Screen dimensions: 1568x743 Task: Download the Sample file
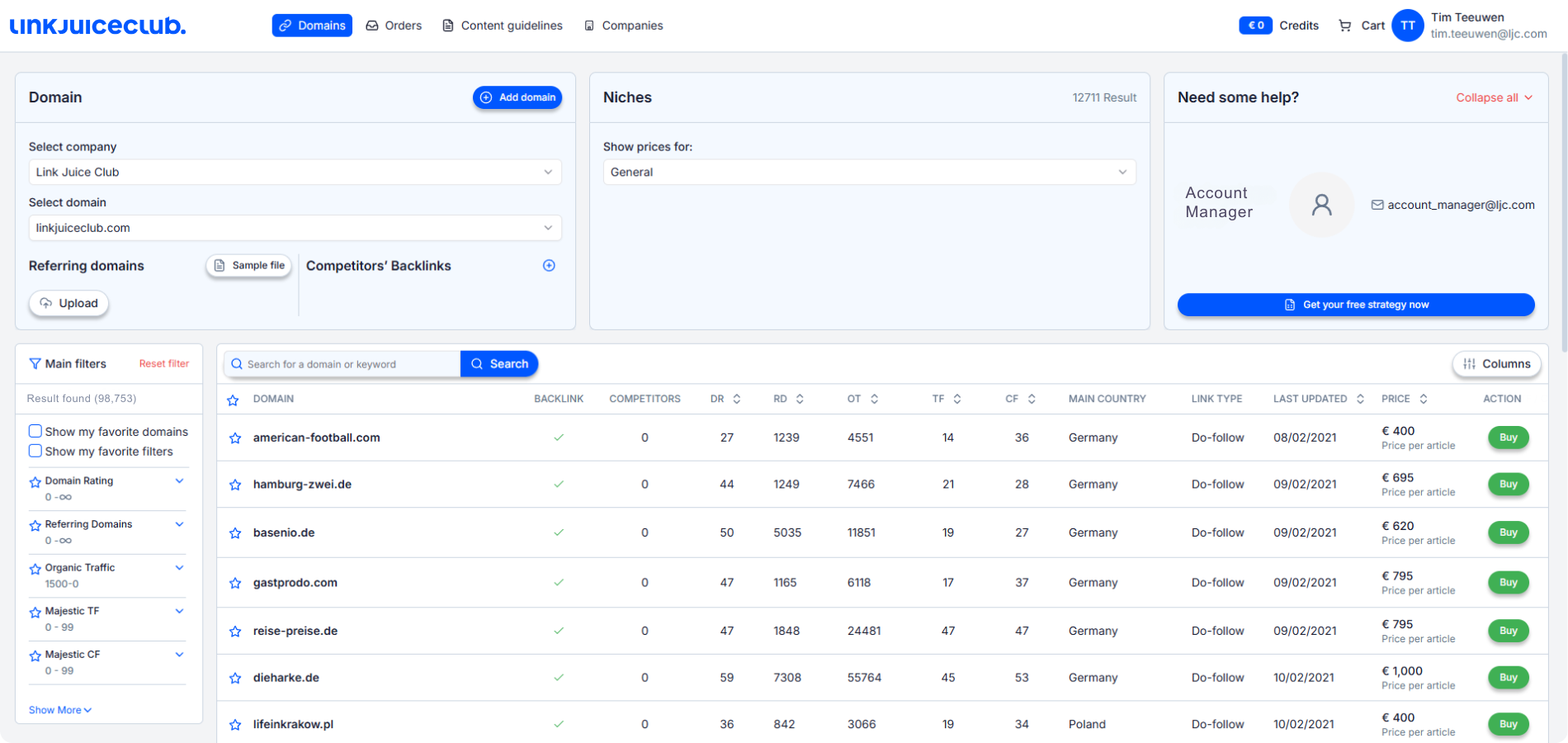[x=249, y=266]
